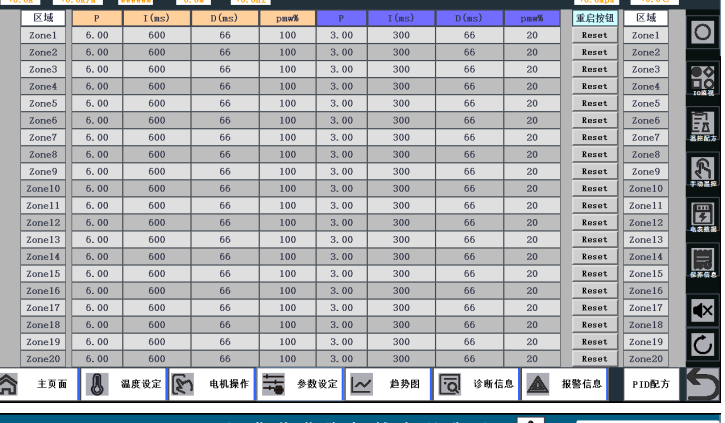Viewport: 725px width, 423px height.
Task: Open the 报警信息 alarm information tab
Action: pos(565,384)
